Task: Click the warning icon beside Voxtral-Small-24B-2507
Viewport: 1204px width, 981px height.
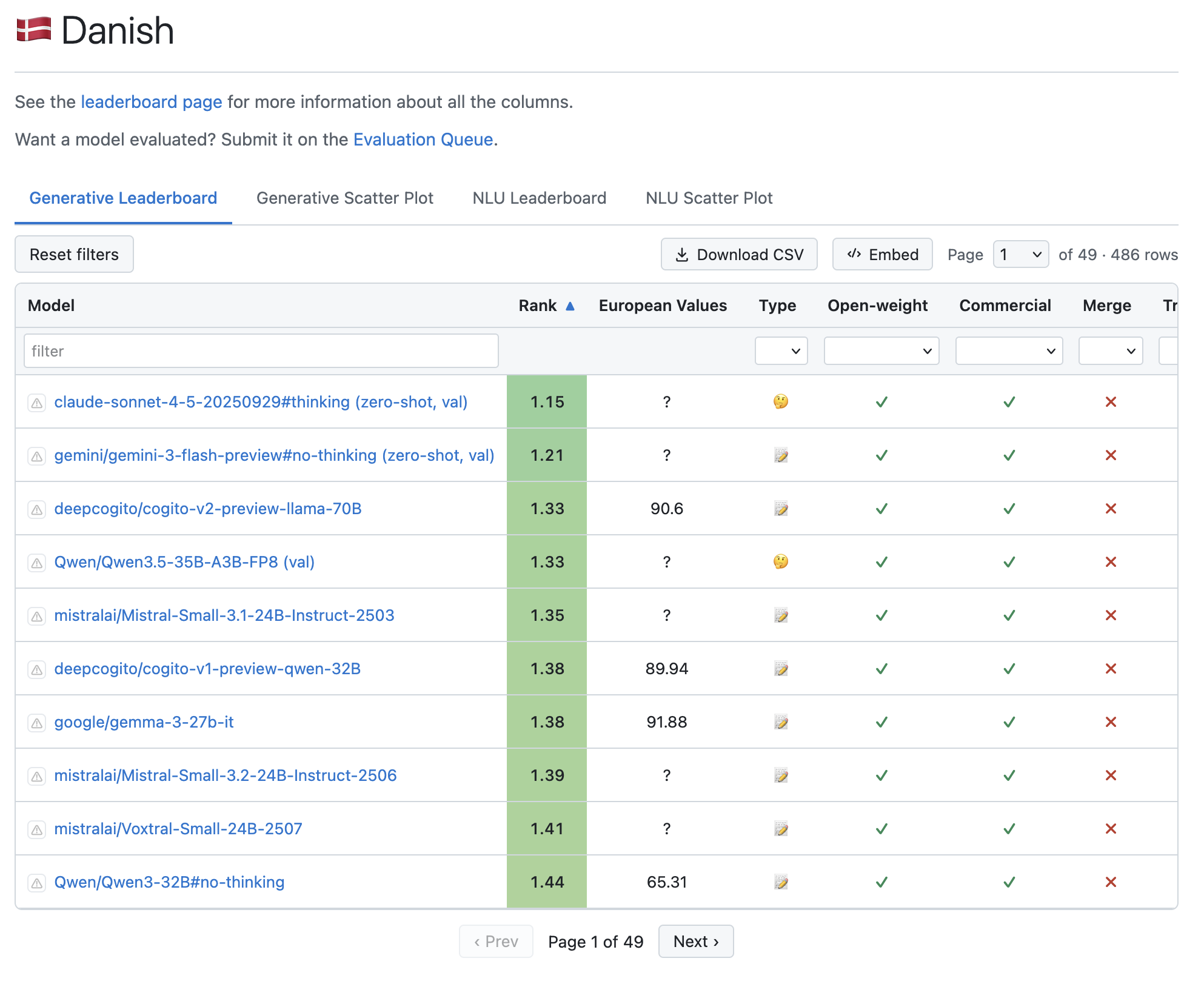Action: [x=37, y=829]
